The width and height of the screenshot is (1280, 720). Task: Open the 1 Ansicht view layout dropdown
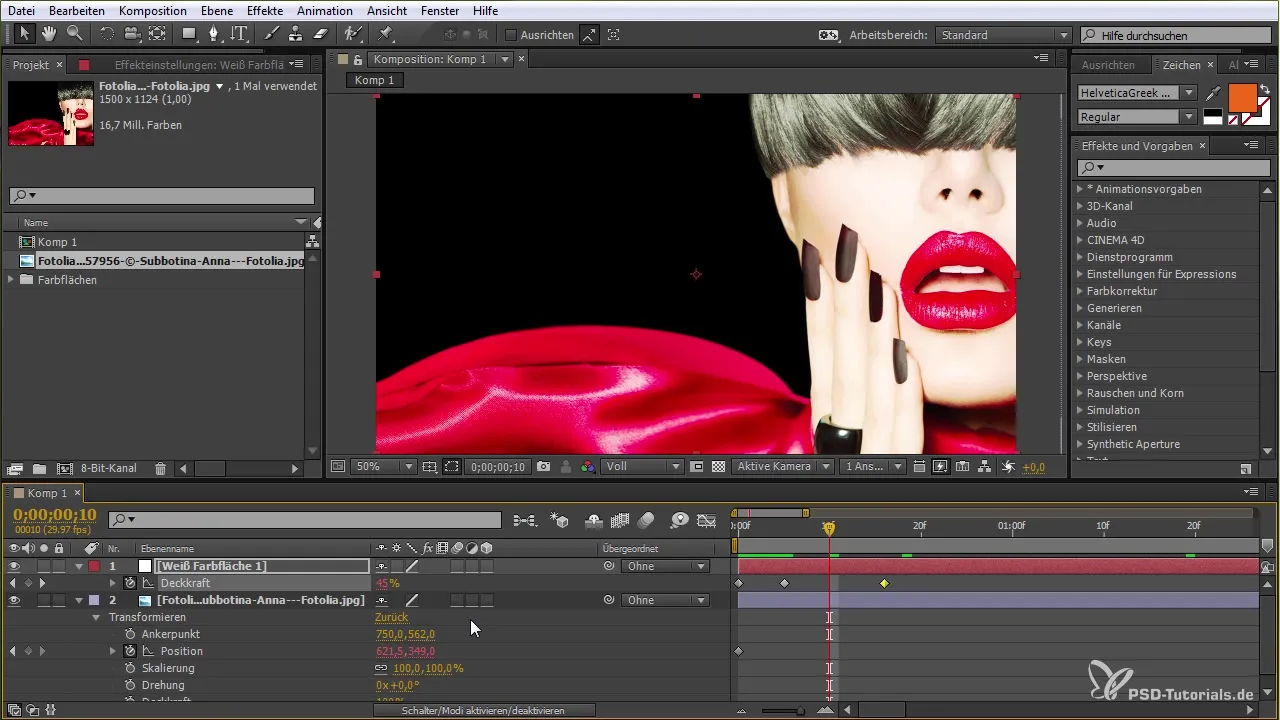[x=872, y=466]
